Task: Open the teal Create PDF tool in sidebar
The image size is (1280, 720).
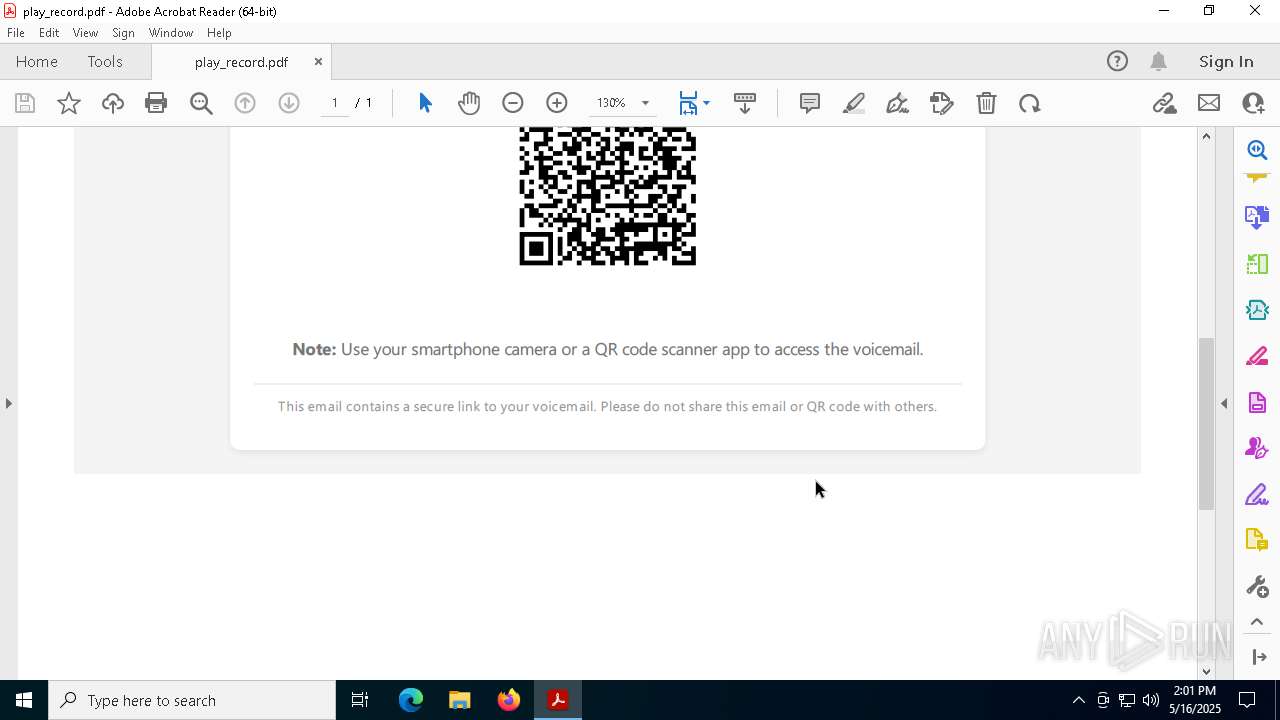Action: [x=1257, y=310]
